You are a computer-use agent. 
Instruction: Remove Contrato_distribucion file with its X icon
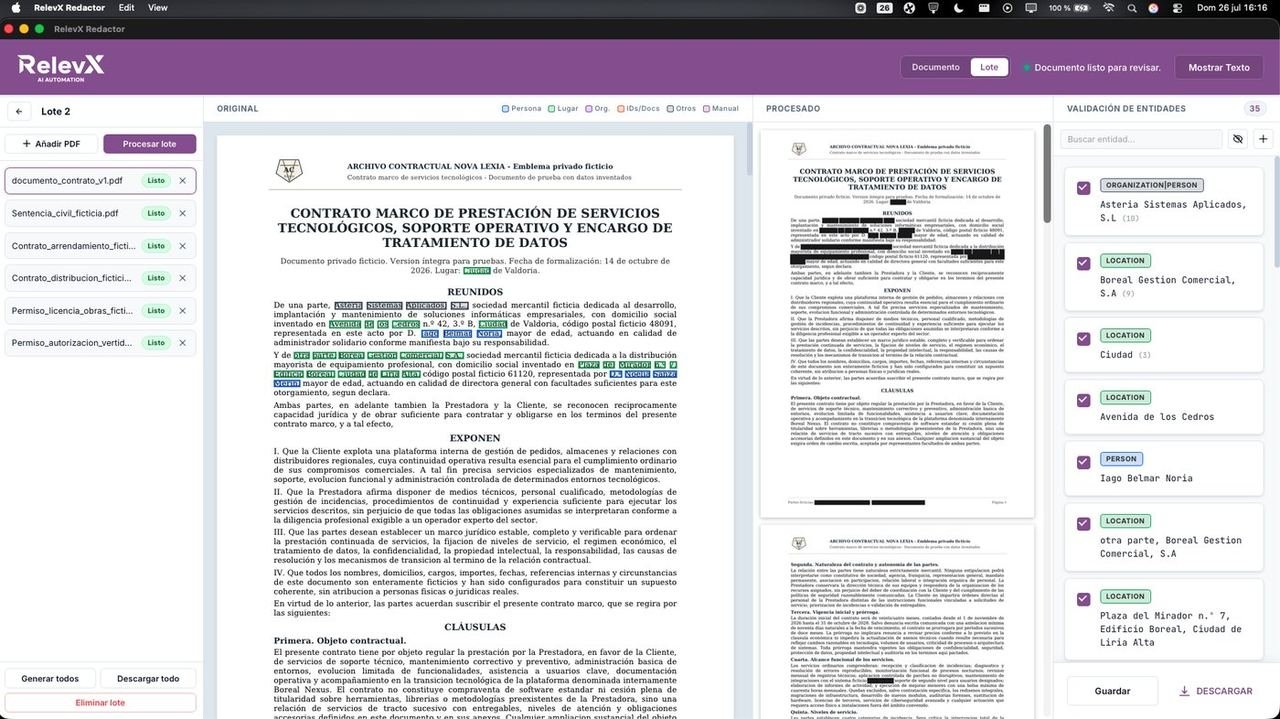pos(182,278)
